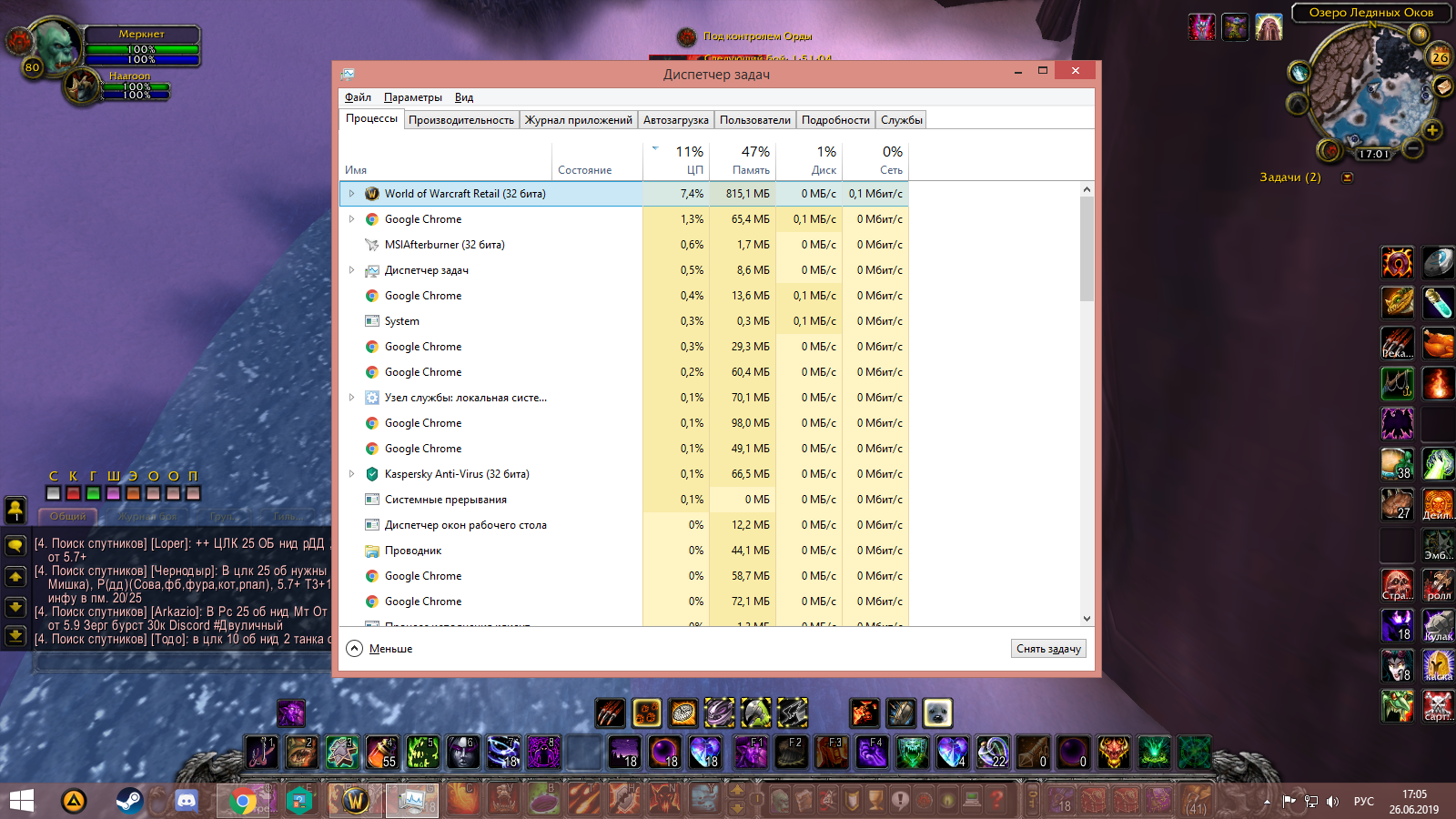Switch to the Производительность tab
Screen dimensions: 1456x819
click(460, 120)
